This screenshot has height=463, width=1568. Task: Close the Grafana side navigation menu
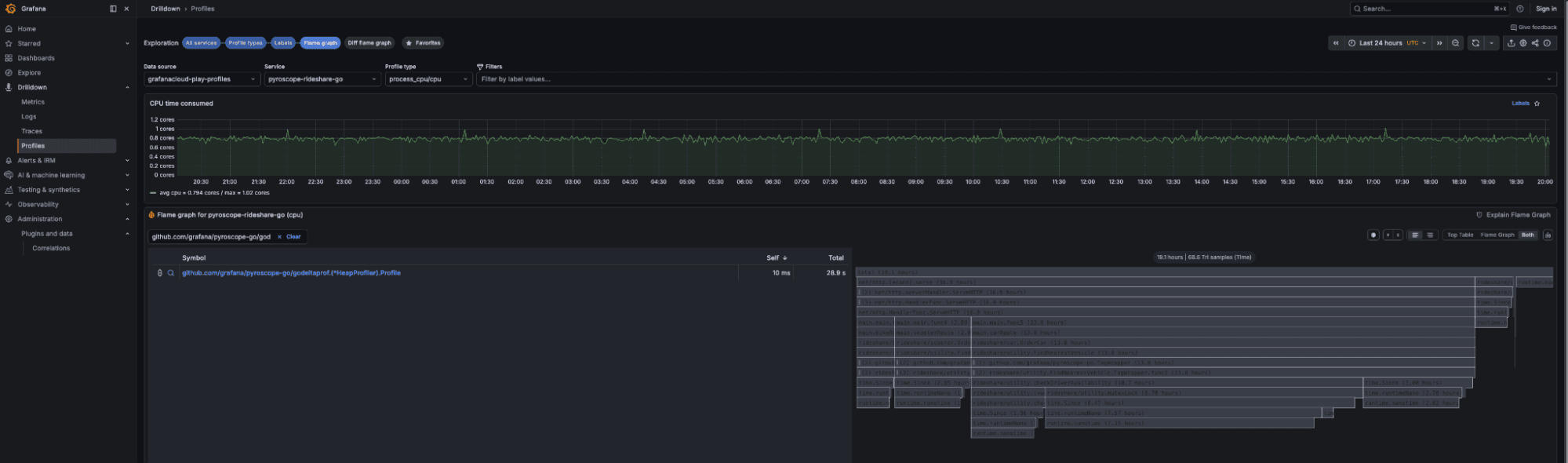(126, 9)
